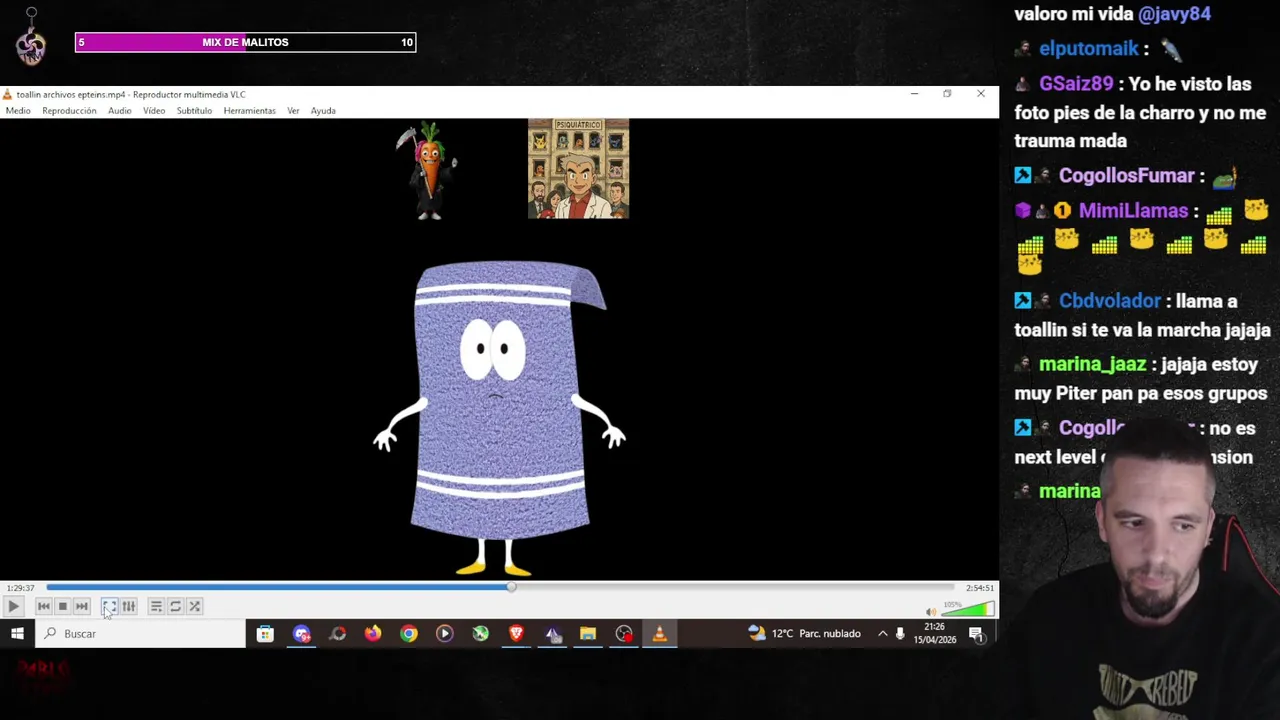
Task: Click username elputomaik in chat
Action: click(1089, 49)
